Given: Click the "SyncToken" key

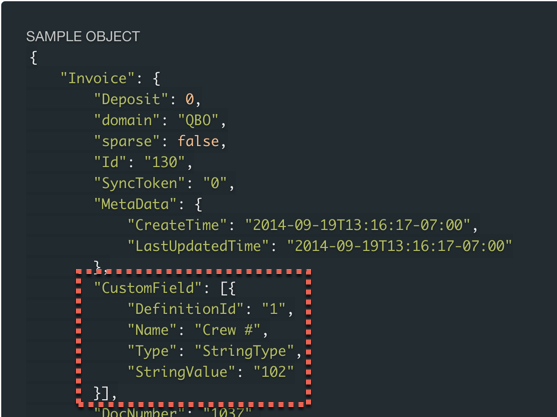Looking at the screenshot, I should tap(140, 183).
